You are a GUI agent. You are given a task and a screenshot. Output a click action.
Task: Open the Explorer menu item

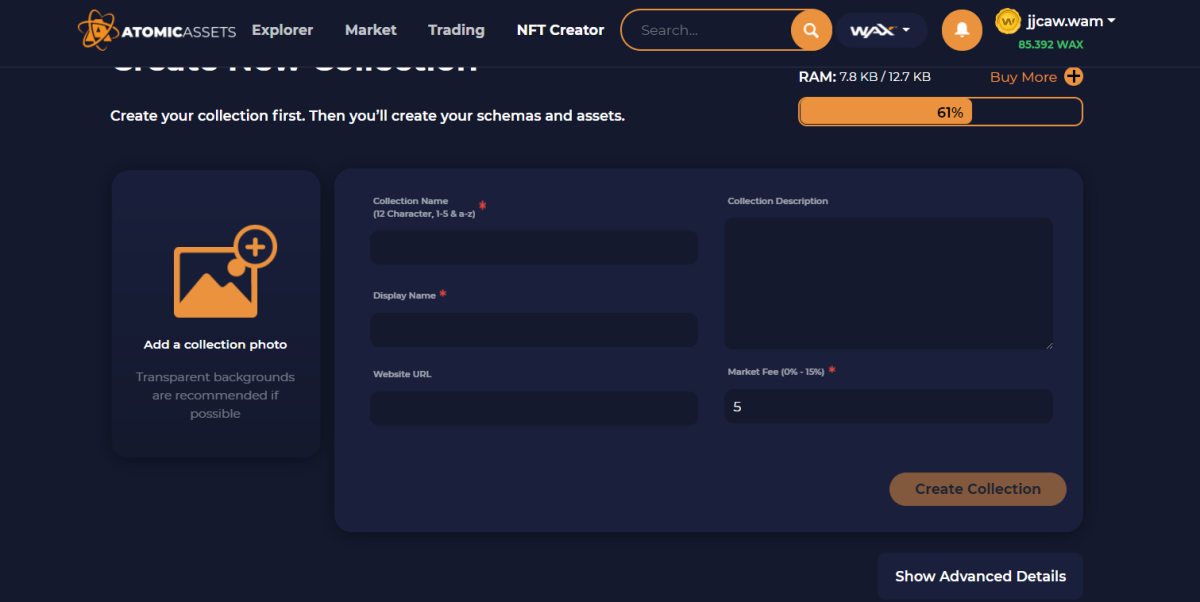[x=282, y=30]
